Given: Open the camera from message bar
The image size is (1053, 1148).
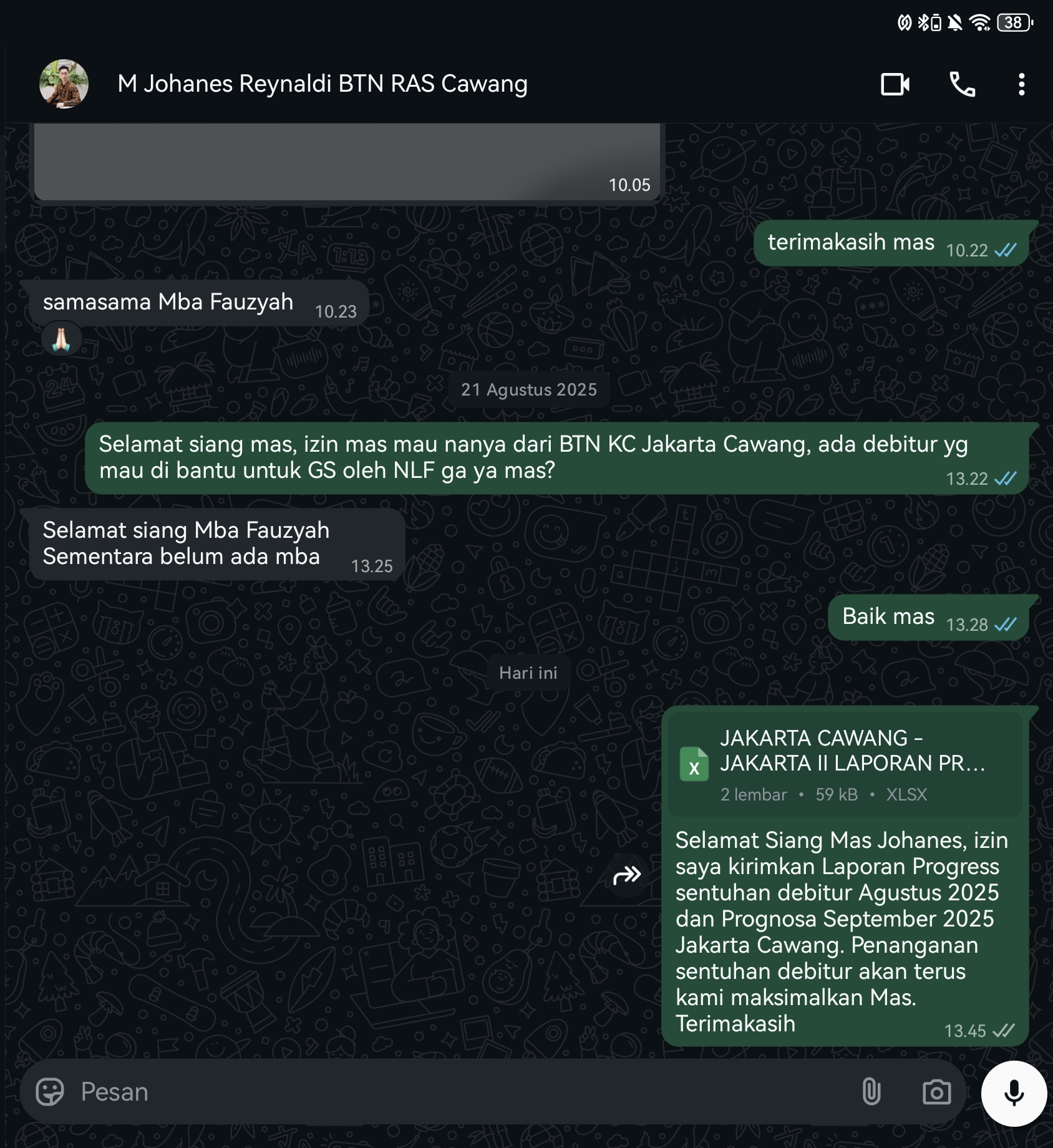Looking at the screenshot, I should click(936, 1092).
